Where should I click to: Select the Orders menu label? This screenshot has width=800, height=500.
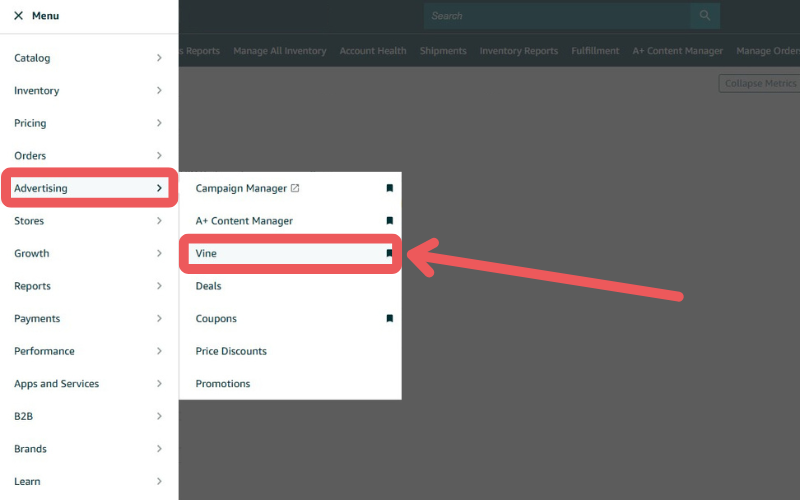(30, 156)
